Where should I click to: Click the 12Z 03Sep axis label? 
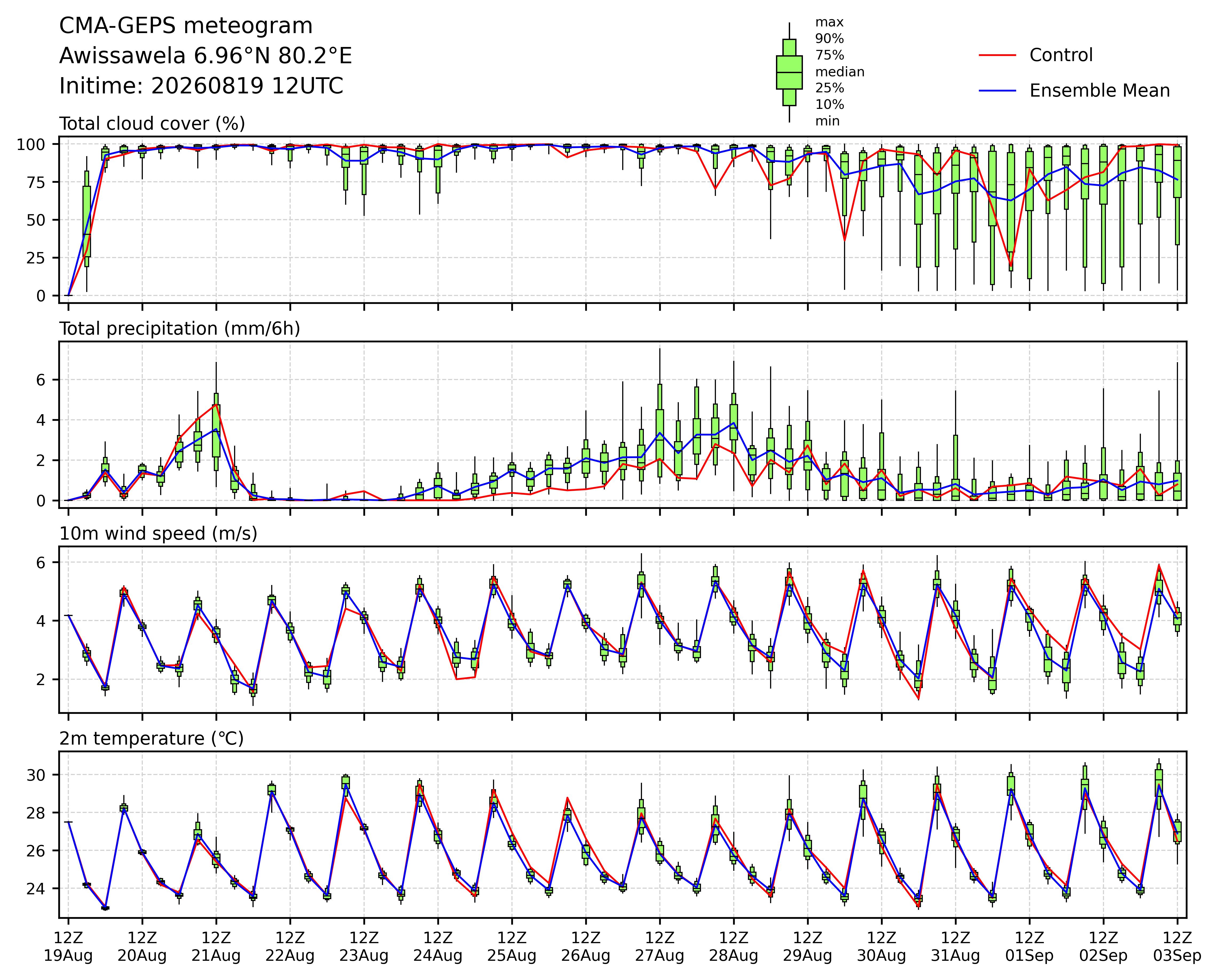point(1177,947)
